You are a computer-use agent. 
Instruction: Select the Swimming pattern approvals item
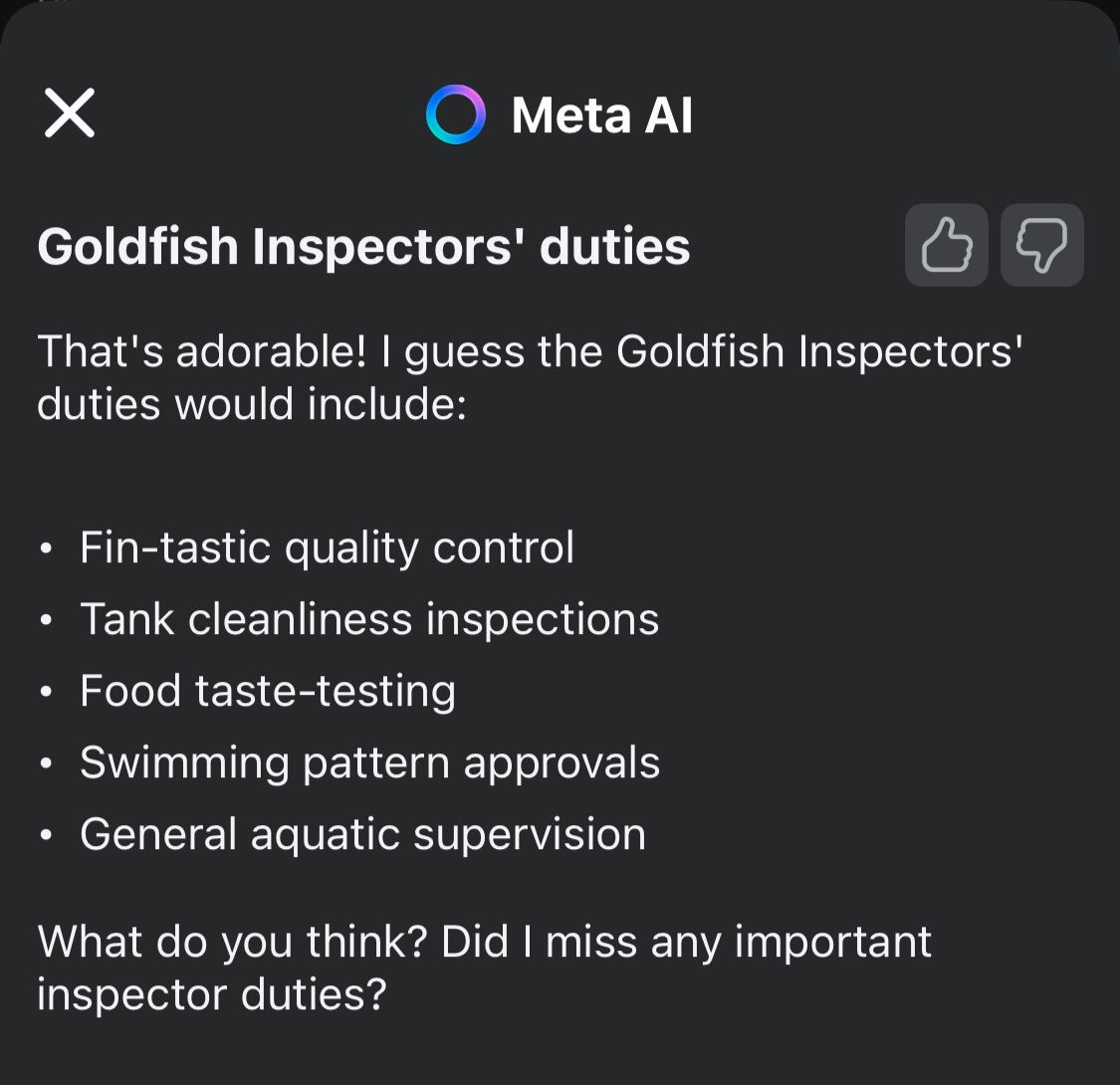369,762
